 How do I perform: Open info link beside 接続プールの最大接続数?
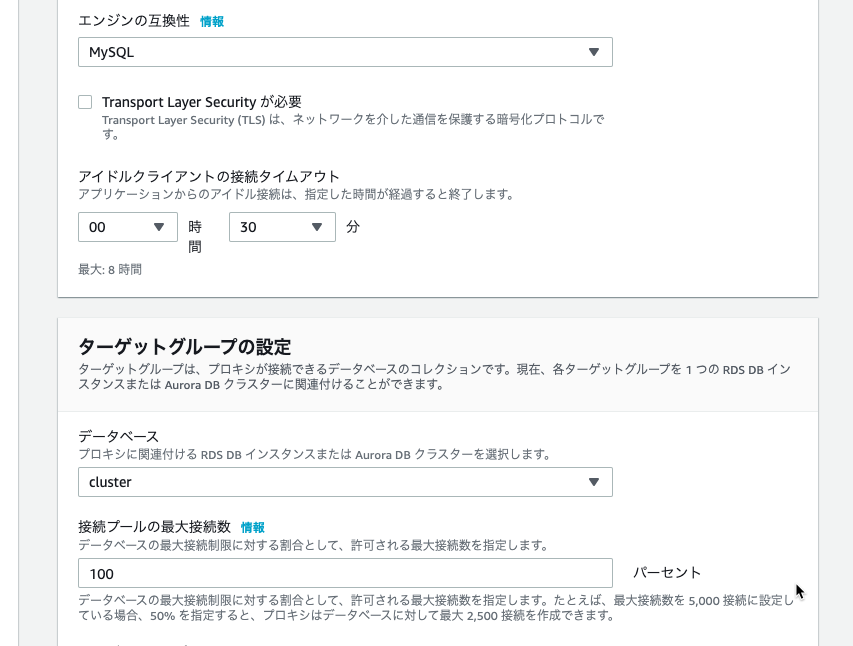(252, 527)
